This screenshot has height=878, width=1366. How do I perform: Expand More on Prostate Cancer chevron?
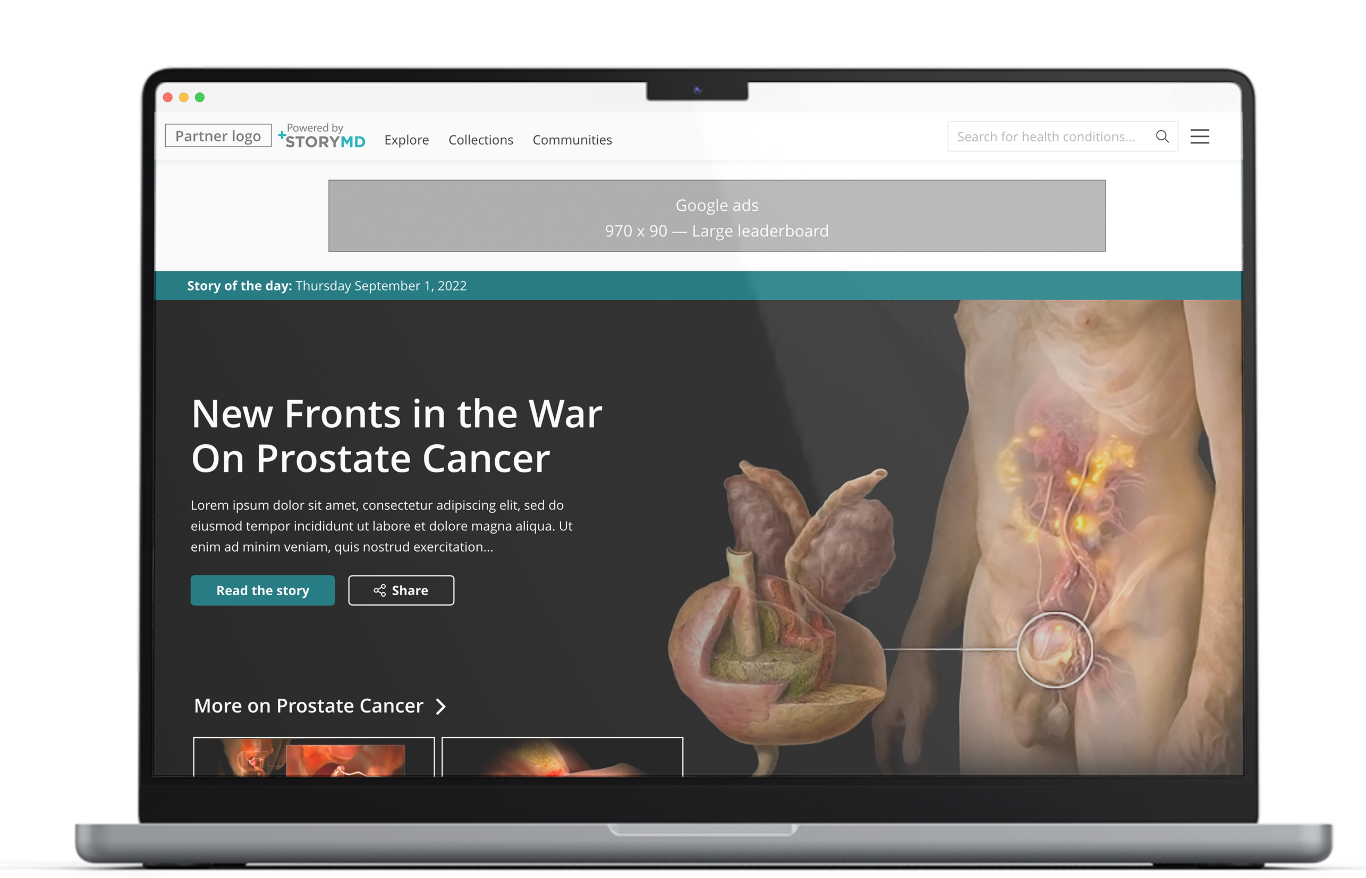441,707
